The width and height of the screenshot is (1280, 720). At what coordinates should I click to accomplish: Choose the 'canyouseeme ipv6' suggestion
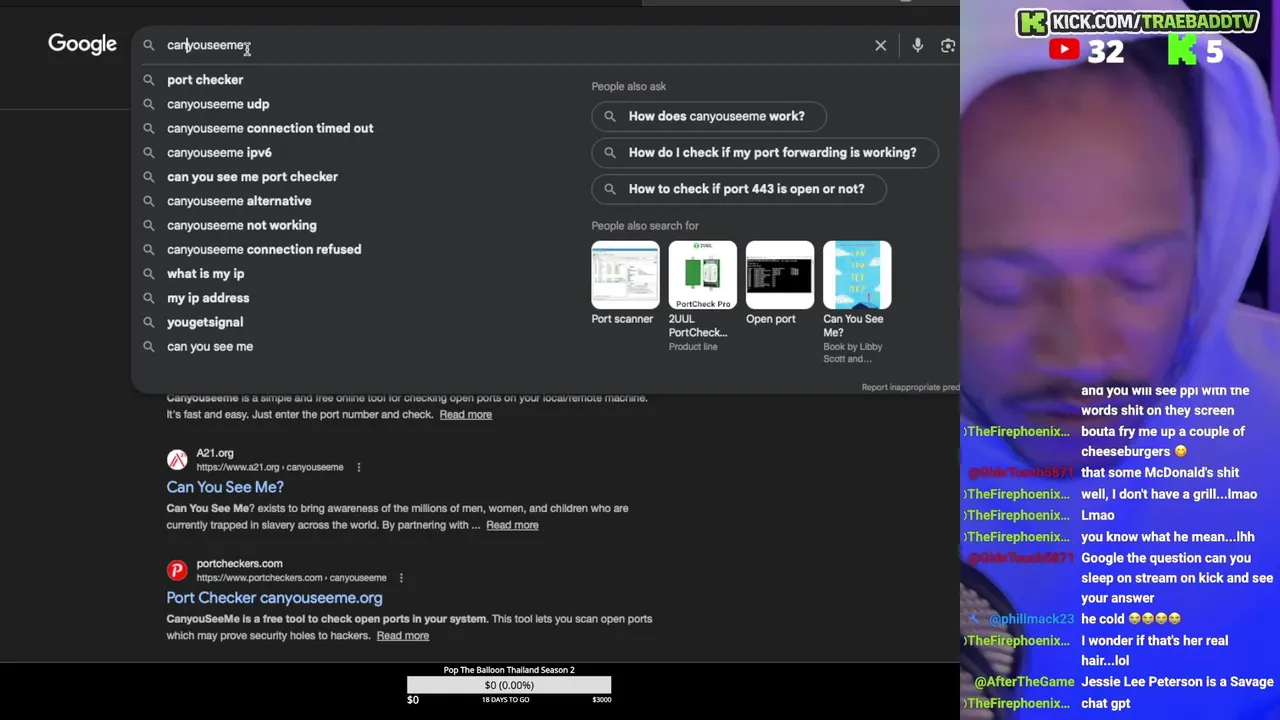tap(219, 152)
